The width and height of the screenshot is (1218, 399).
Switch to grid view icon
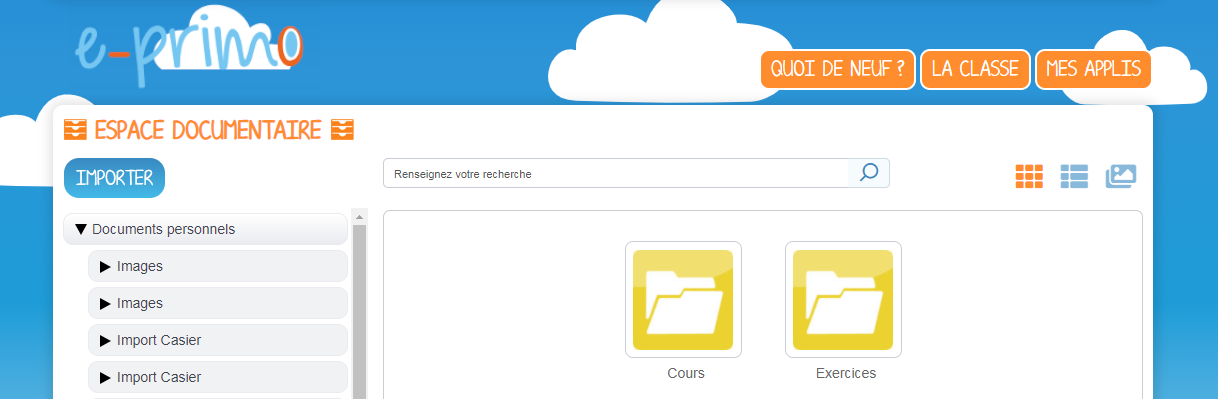tap(1029, 176)
